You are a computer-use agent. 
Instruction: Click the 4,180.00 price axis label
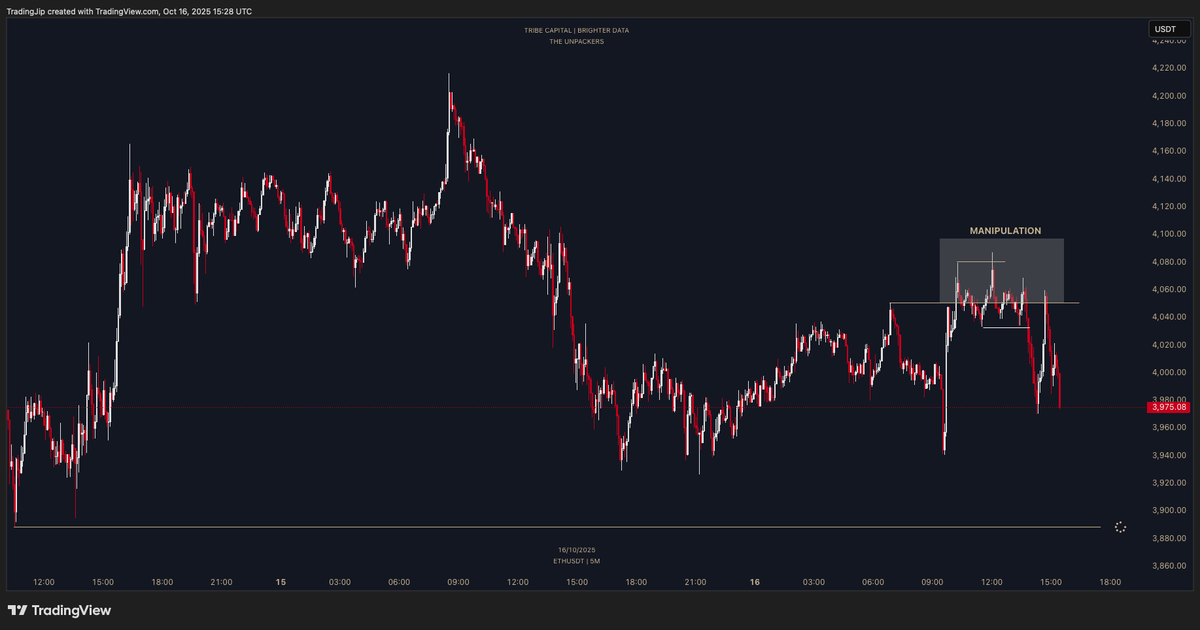pos(1168,123)
